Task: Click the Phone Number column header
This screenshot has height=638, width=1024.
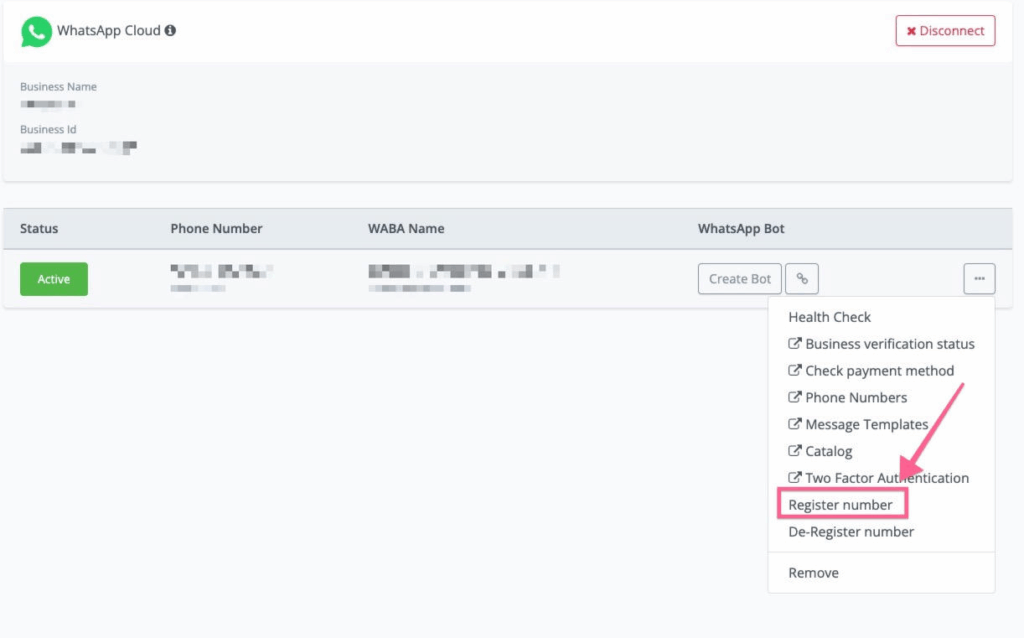Action: [x=216, y=229]
